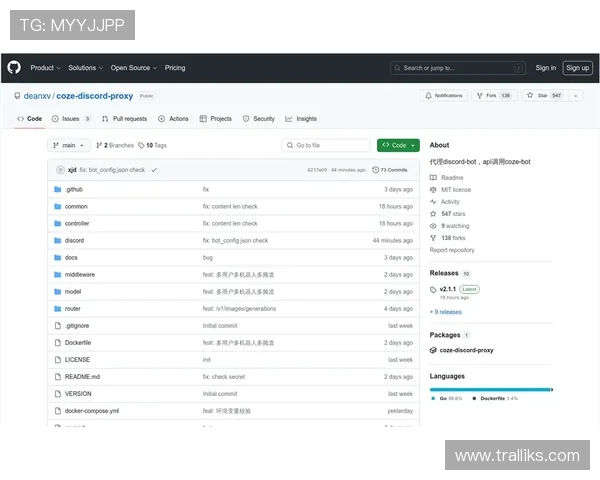Open the Pull requests tab
Screen dimensions: 600x480
124,119
